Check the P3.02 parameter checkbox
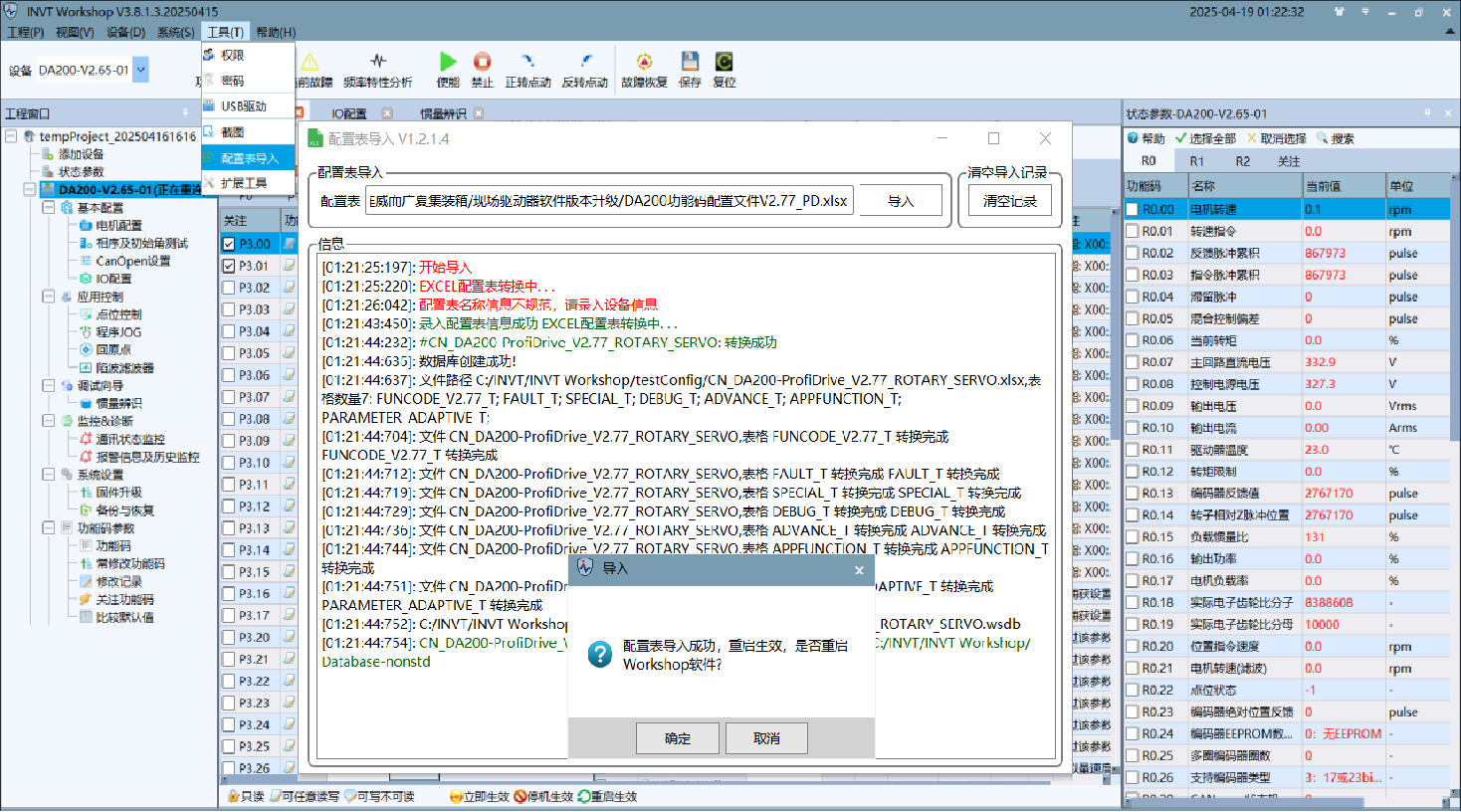The width and height of the screenshot is (1461, 812). pyautogui.click(x=229, y=288)
